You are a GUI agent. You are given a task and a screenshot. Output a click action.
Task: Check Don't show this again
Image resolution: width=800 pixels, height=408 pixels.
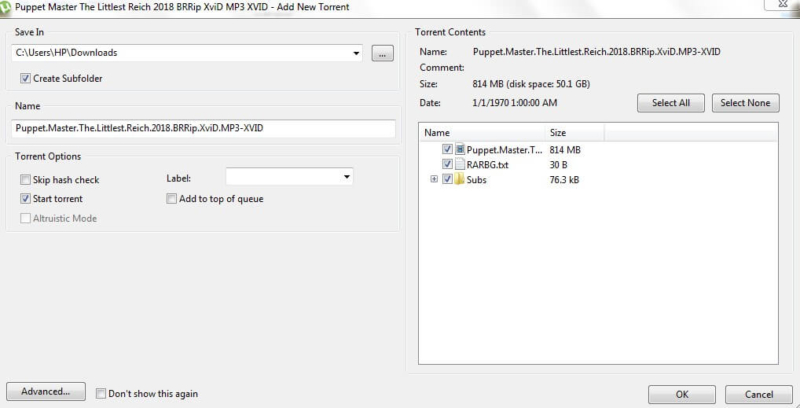click(101, 393)
